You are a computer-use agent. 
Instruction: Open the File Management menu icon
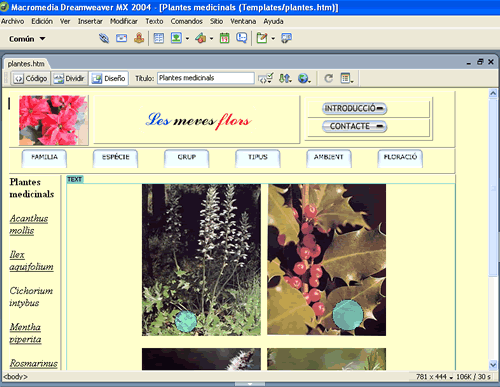click(285, 78)
